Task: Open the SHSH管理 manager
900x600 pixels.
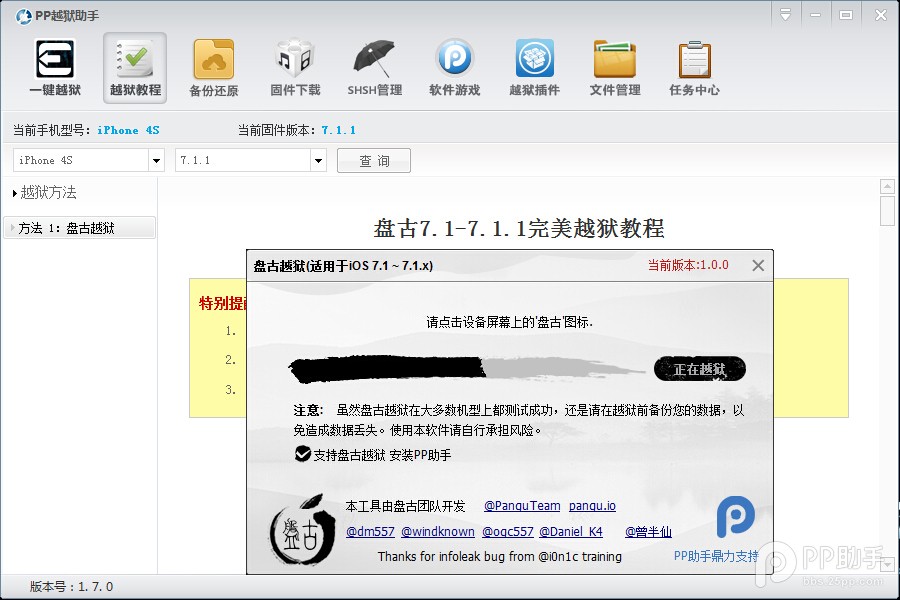Action: point(374,67)
